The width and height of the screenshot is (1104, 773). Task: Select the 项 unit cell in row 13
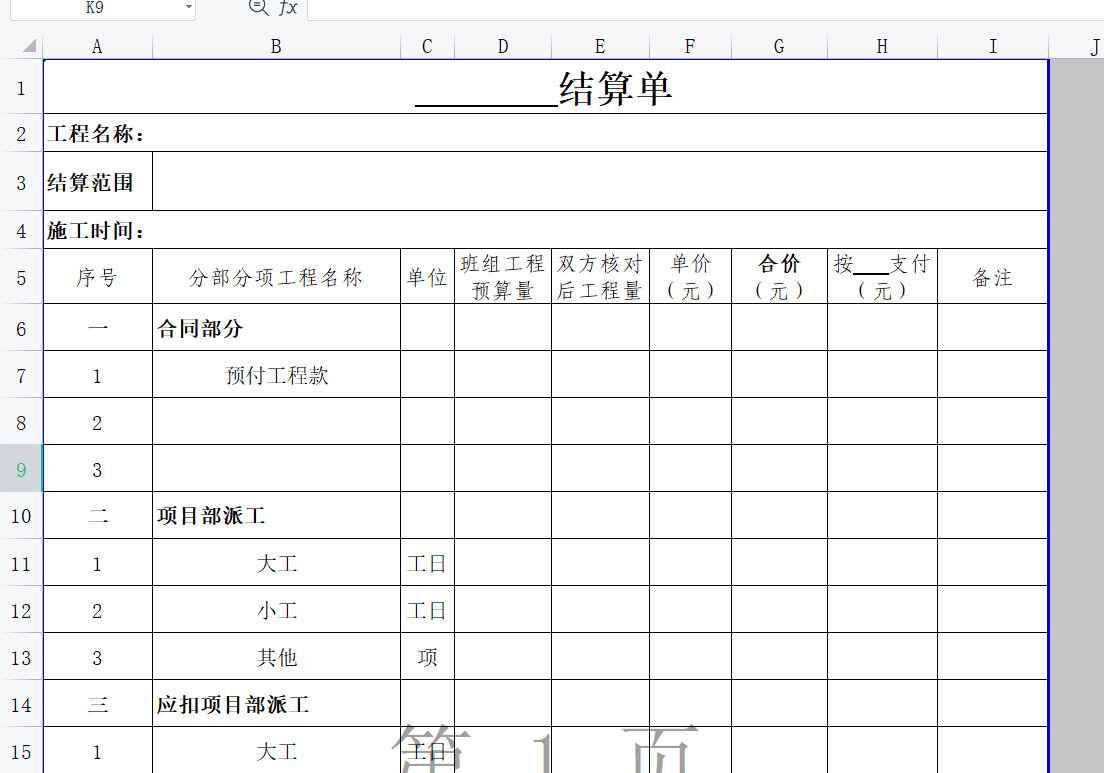point(427,658)
